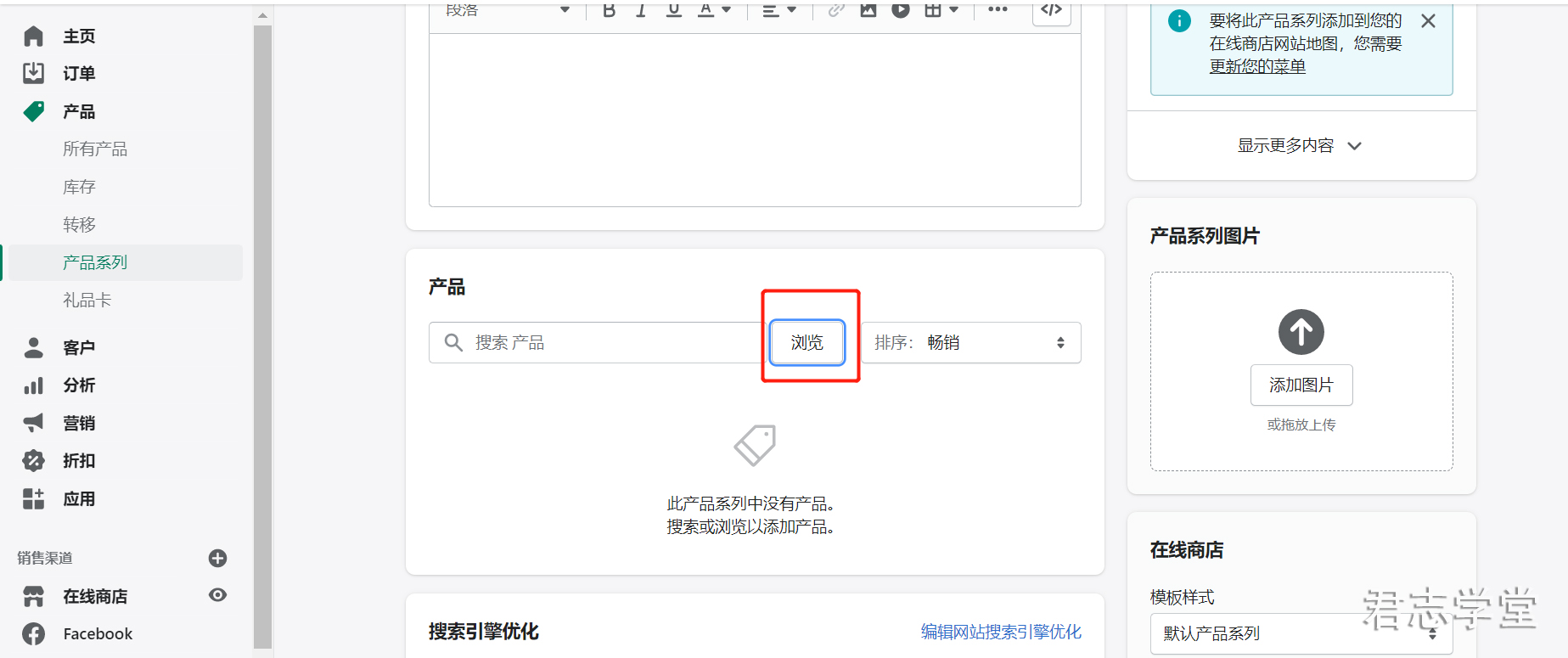Click the home icon in sidebar
The width and height of the screenshot is (1568, 658).
coord(33,36)
